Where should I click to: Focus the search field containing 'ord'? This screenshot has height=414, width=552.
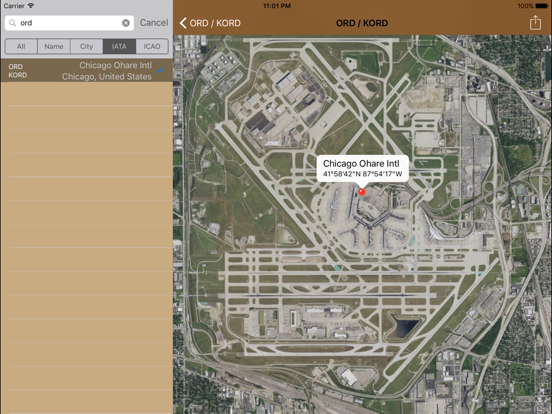click(69, 23)
